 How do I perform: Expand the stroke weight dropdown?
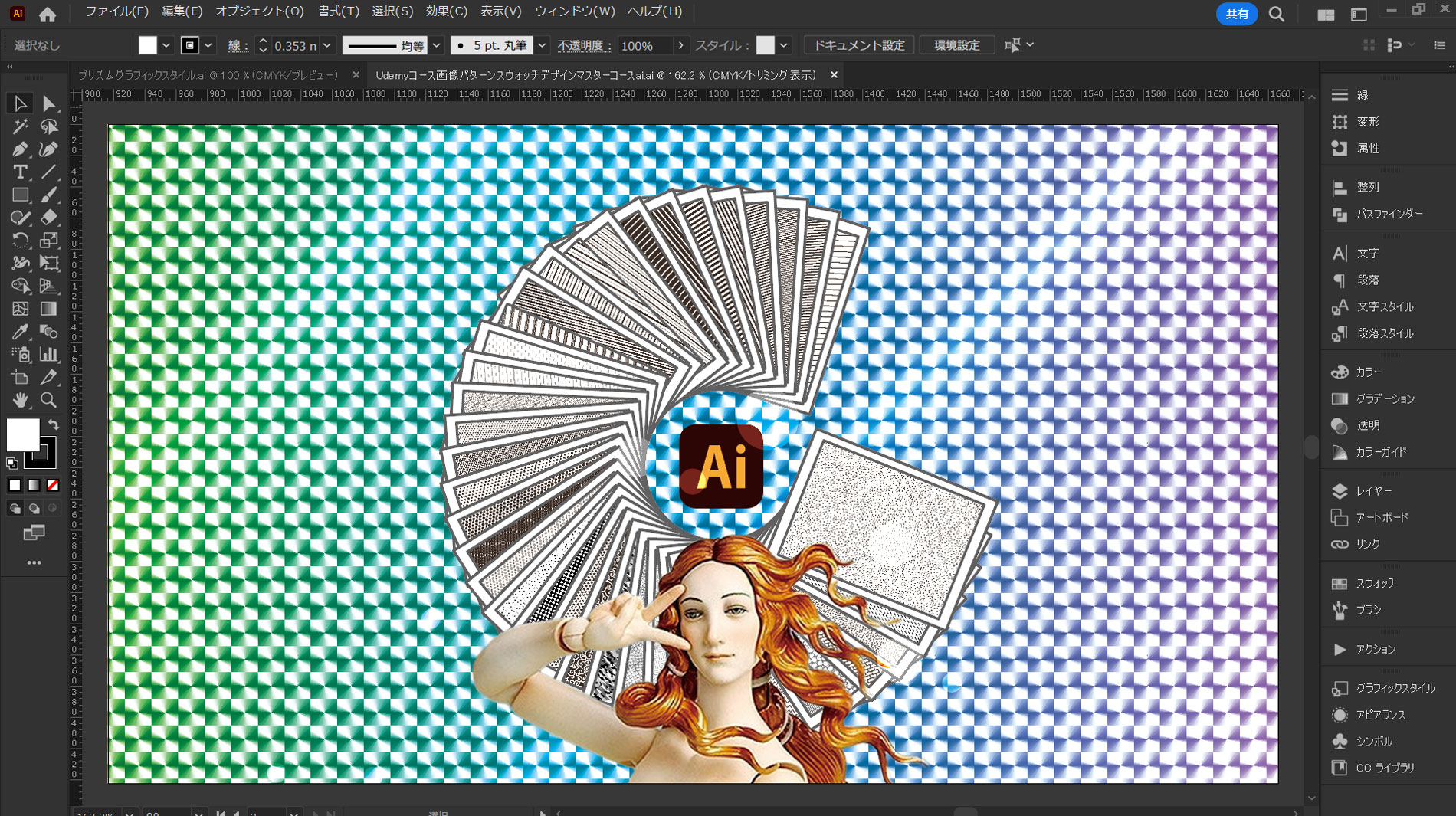[327, 45]
